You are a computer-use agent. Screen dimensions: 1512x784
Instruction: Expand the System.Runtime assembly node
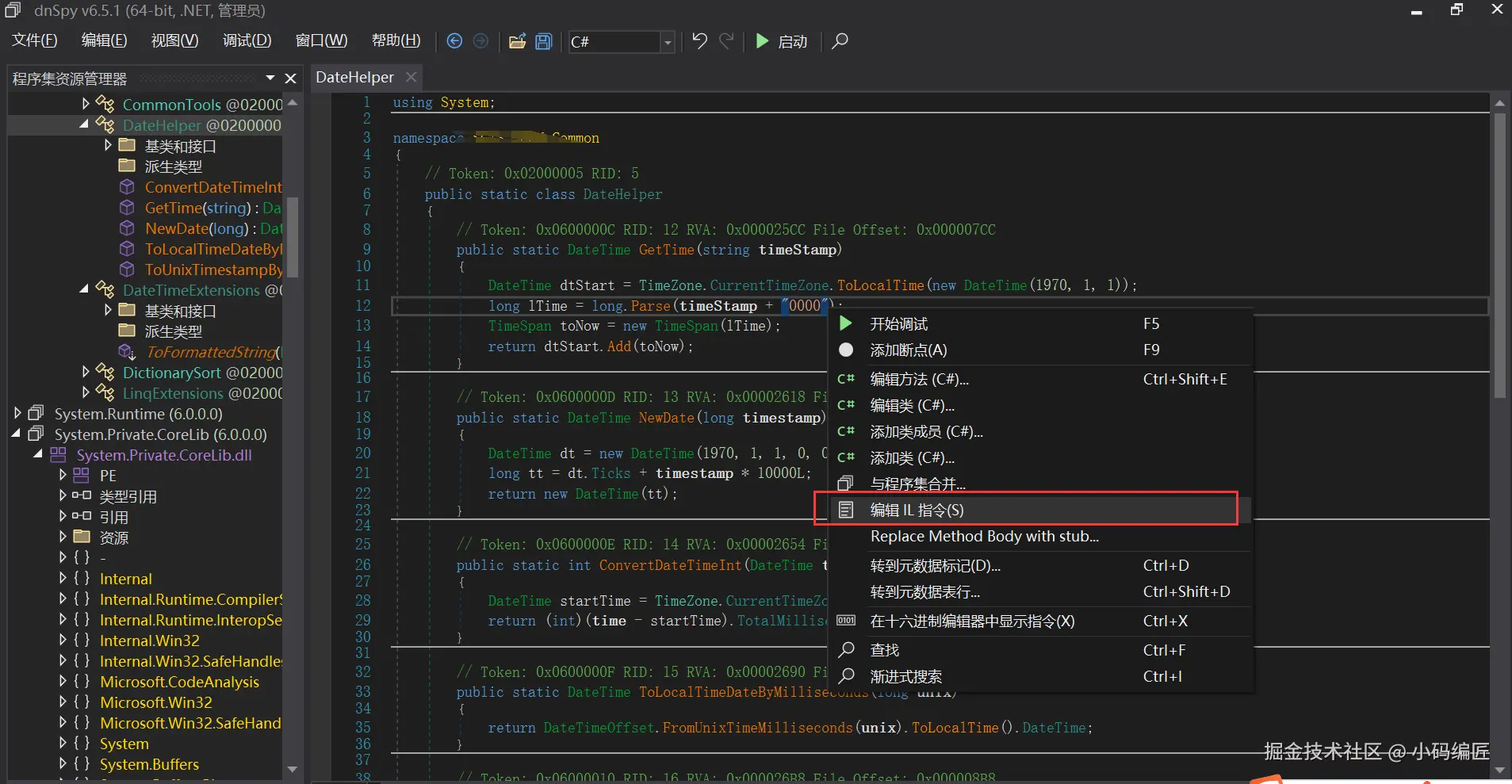(x=17, y=414)
